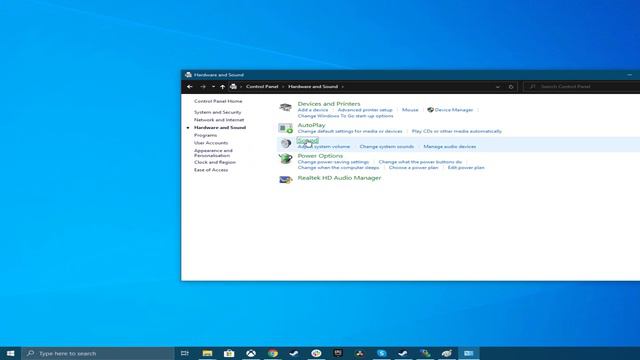Click the Realtek HD Audio Manager icon
640x360 pixels.
285,179
